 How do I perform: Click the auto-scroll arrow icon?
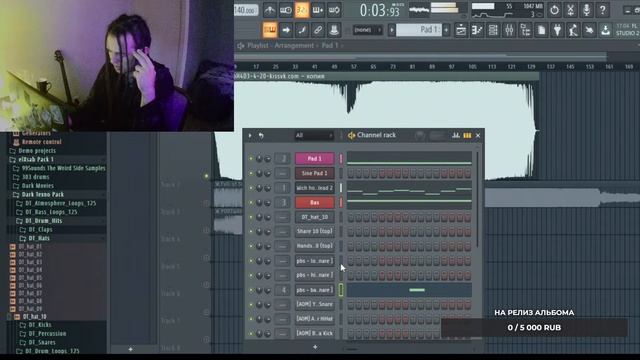pyautogui.click(x=286, y=30)
